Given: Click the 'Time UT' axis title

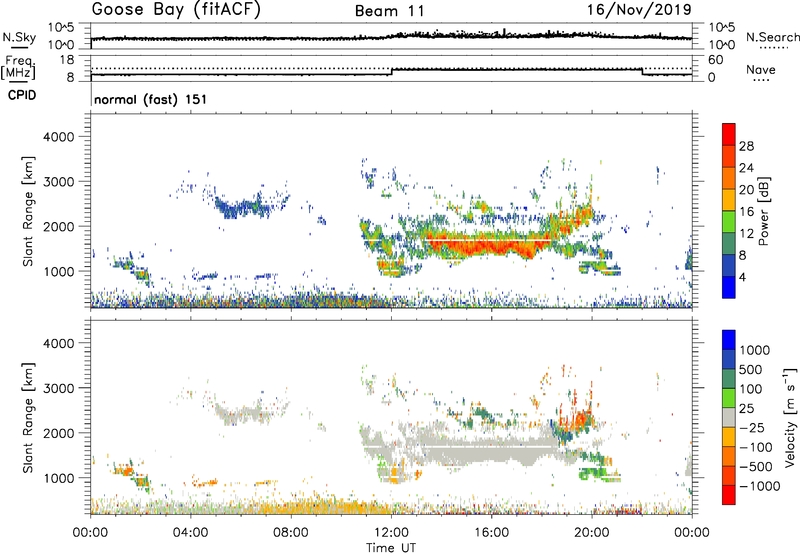Looking at the screenshot, I should click(391, 548).
